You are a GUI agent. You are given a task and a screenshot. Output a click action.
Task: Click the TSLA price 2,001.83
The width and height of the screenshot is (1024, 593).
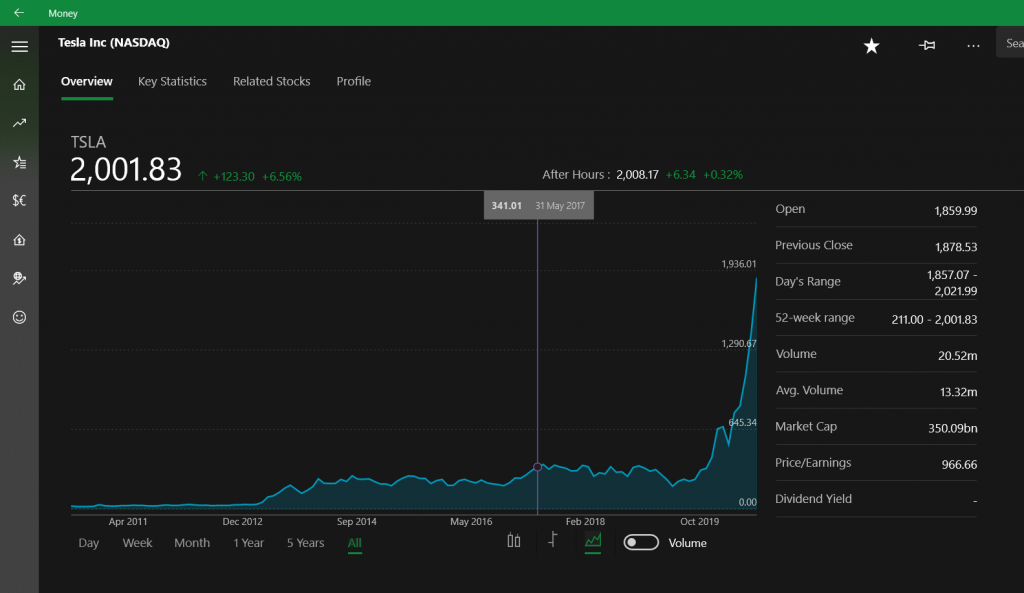[126, 170]
